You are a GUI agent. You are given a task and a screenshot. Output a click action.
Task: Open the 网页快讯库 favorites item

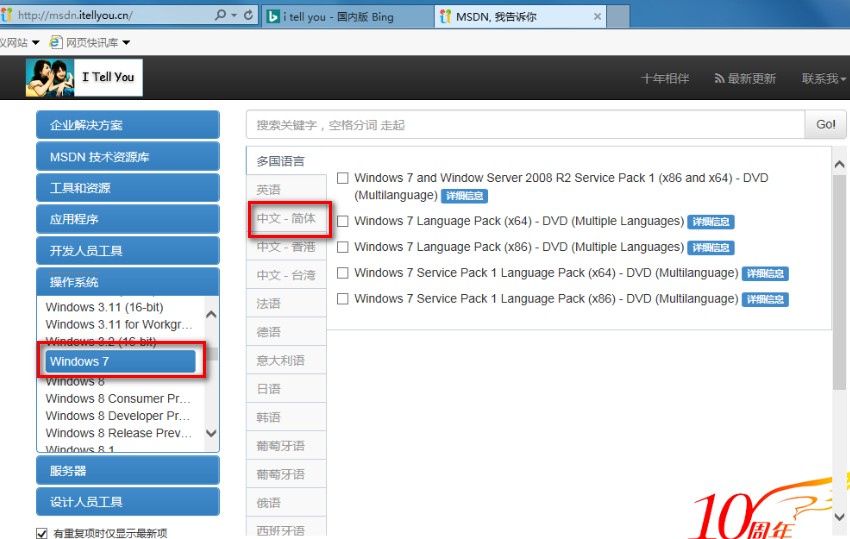(90, 42)
